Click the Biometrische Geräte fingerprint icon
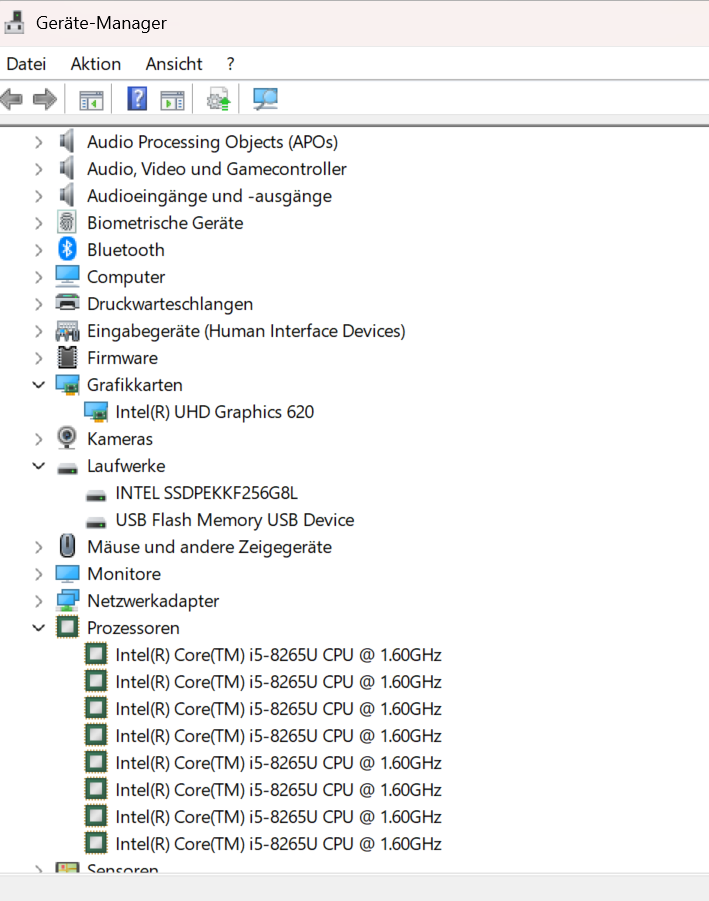This screenshot has width=709, height=901. 67,222
